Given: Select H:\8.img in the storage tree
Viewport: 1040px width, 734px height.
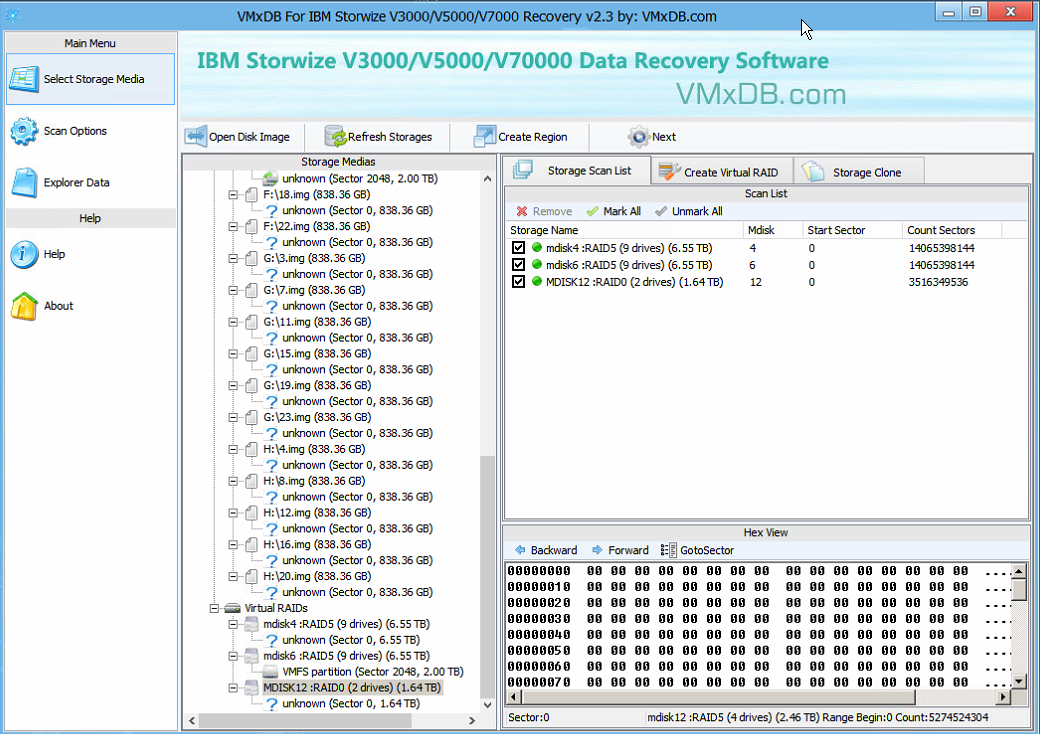Looking at the screenshot, I should pos(314,481).
